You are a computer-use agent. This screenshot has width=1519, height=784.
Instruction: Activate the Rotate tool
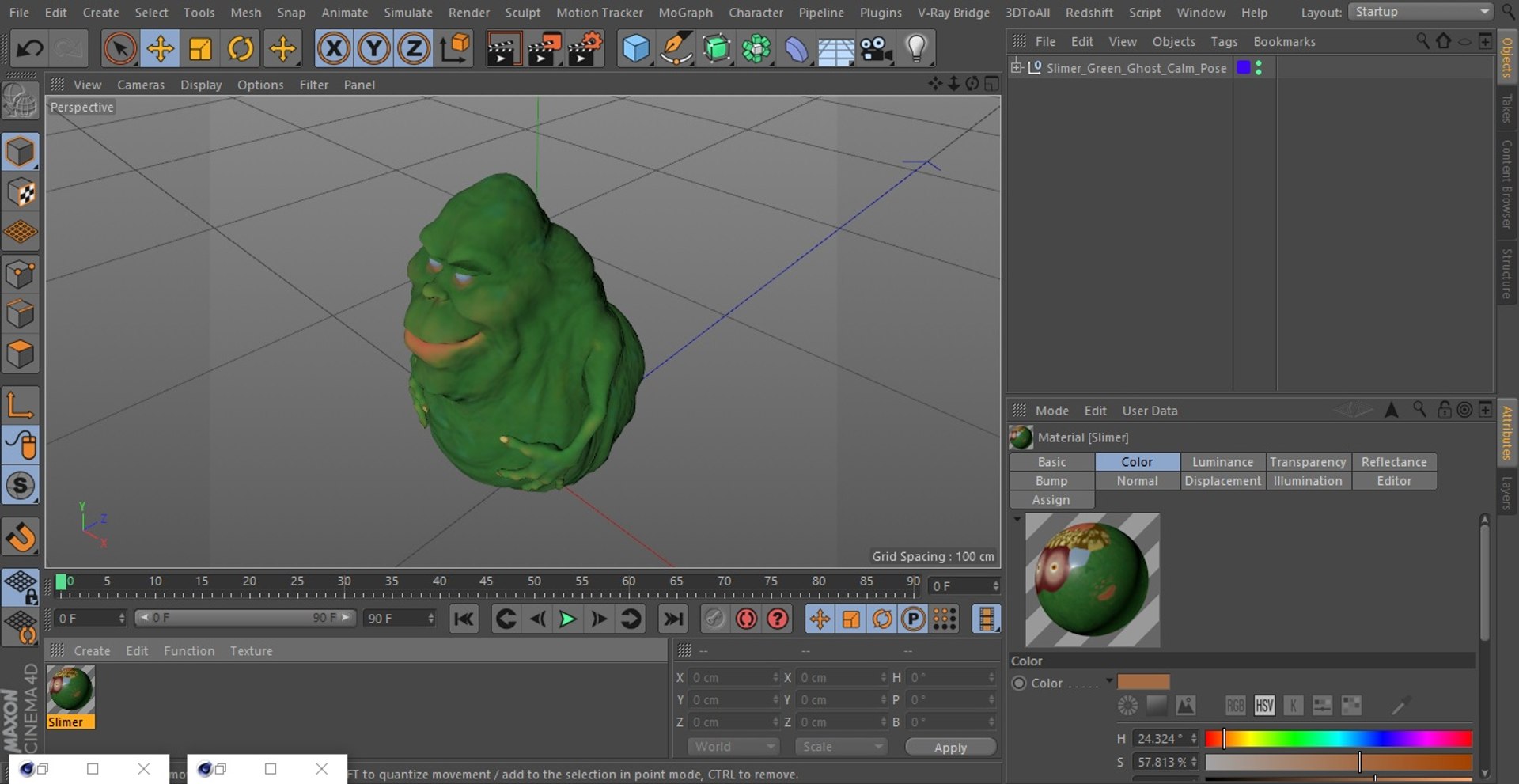(x=241, y=49)
